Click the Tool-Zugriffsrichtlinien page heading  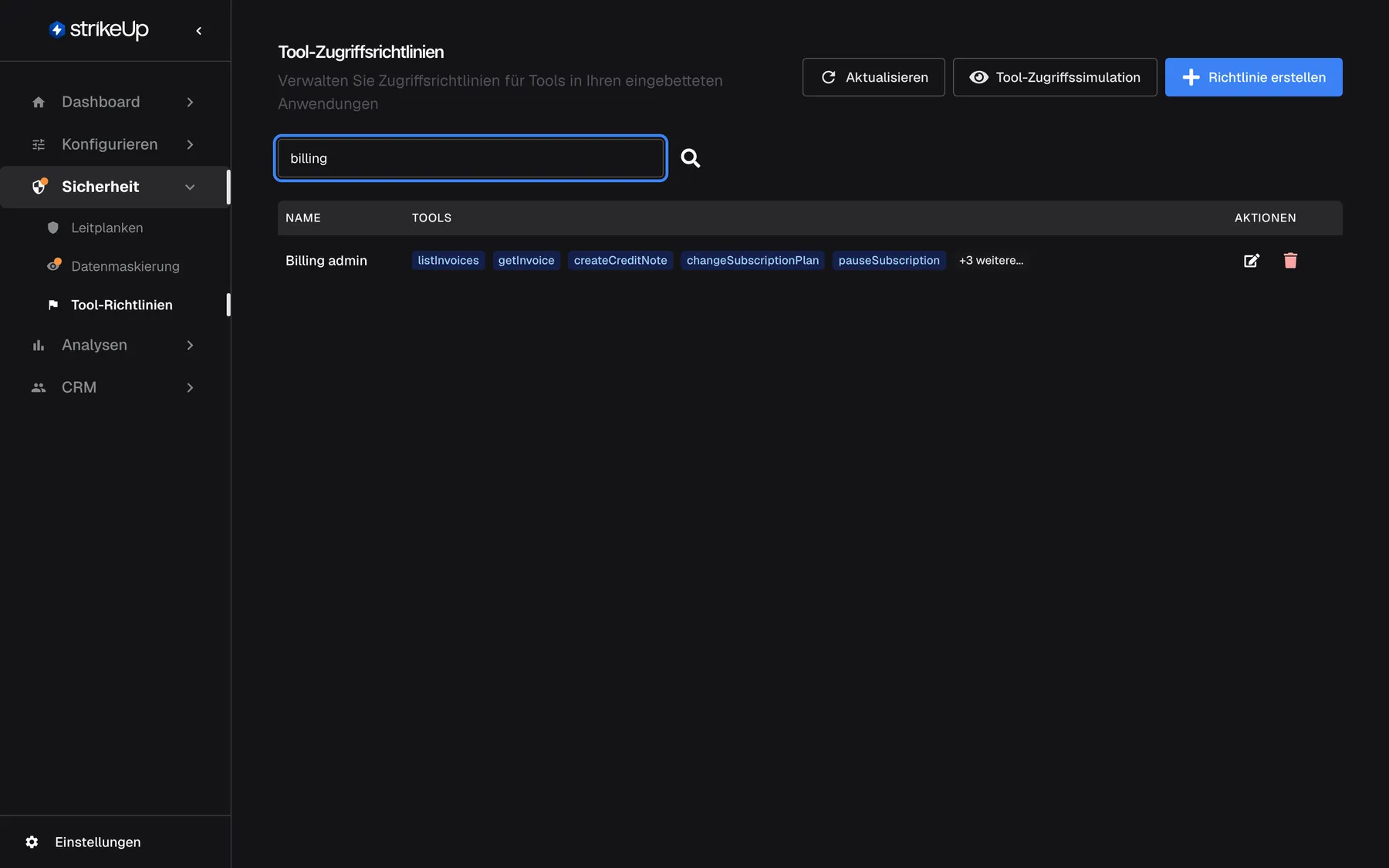[x=361, y=52]
